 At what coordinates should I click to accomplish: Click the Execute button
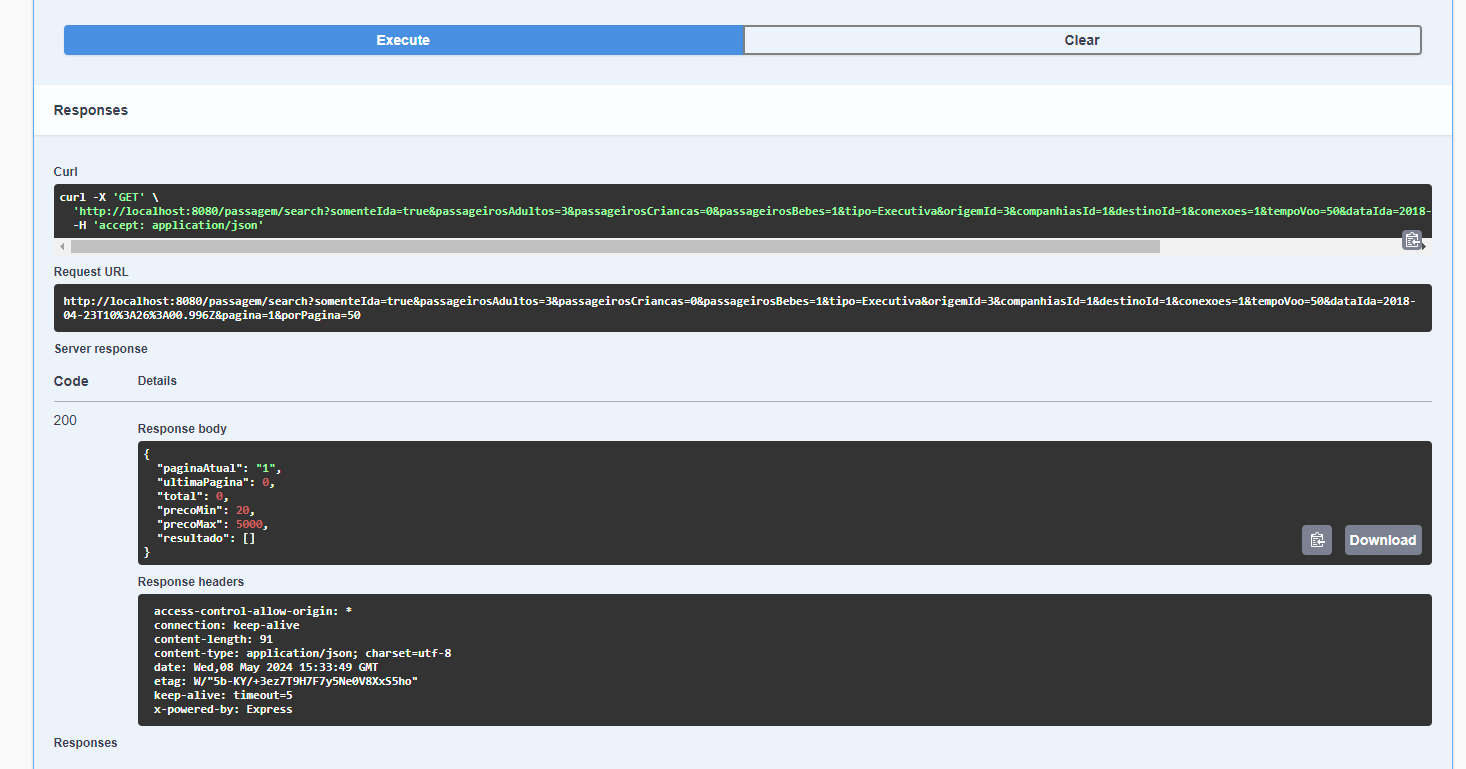coord(403,40)
